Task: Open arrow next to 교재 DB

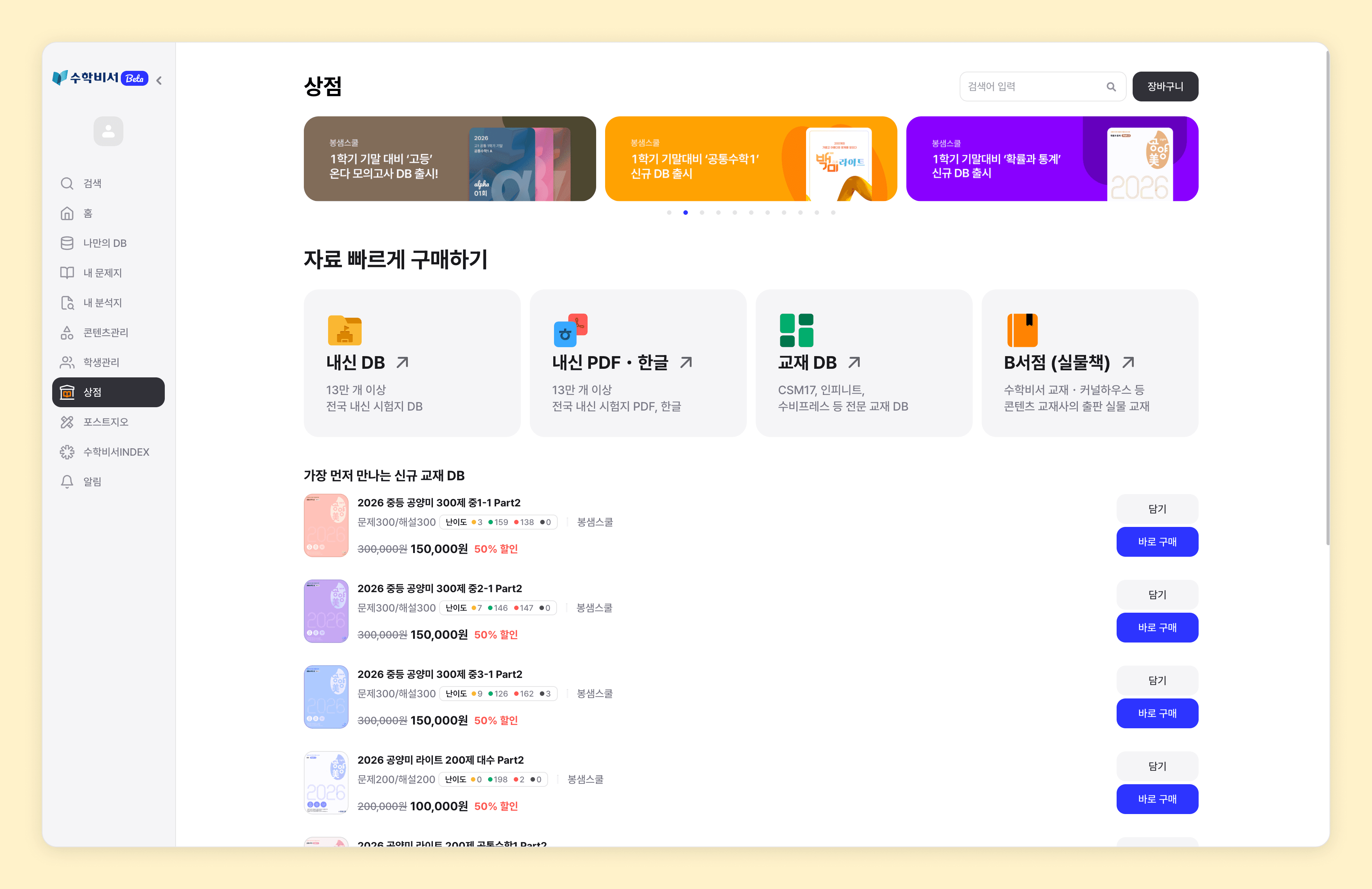Action: (854, 362)
